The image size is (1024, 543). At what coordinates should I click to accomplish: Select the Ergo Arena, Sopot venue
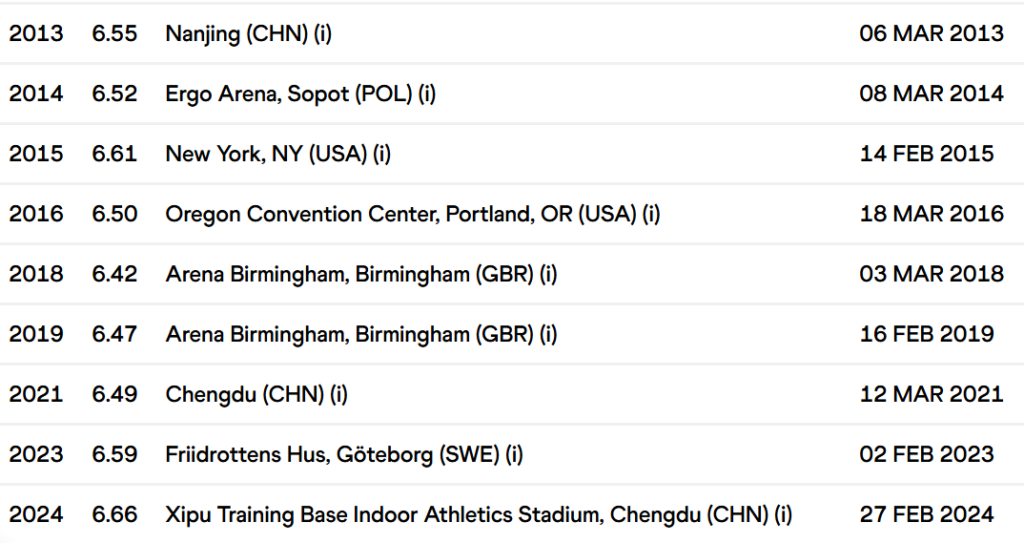coord(301,93)
